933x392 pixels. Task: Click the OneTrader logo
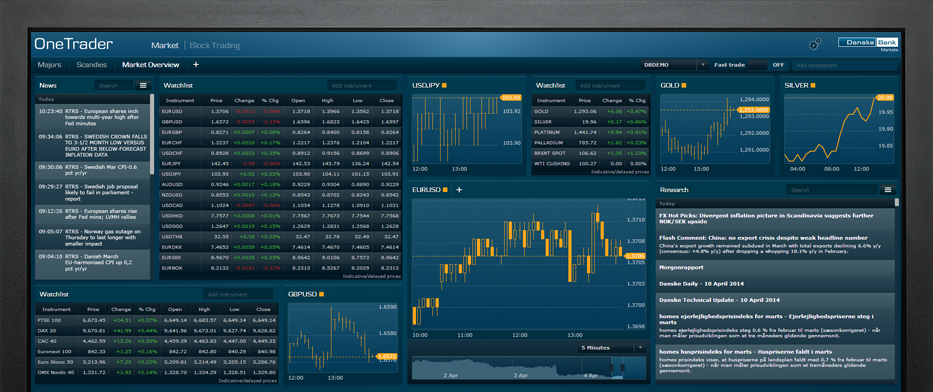[x=73, y=44]
